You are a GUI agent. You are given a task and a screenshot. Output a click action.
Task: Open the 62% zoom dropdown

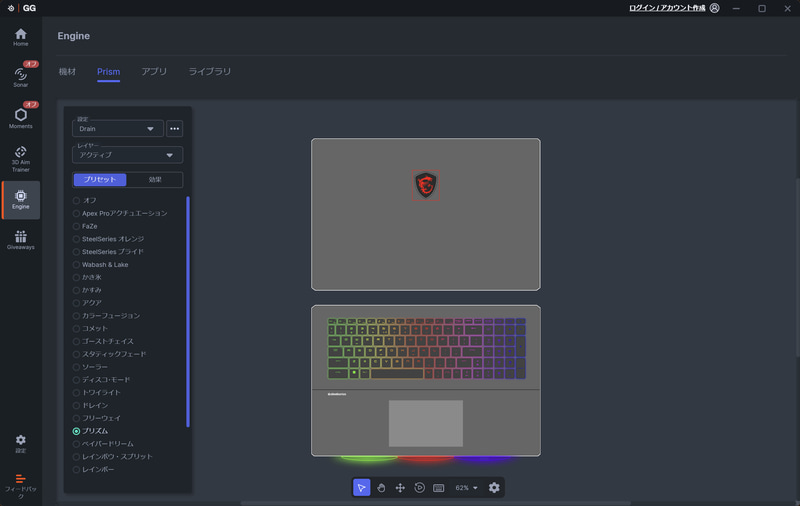466,488
